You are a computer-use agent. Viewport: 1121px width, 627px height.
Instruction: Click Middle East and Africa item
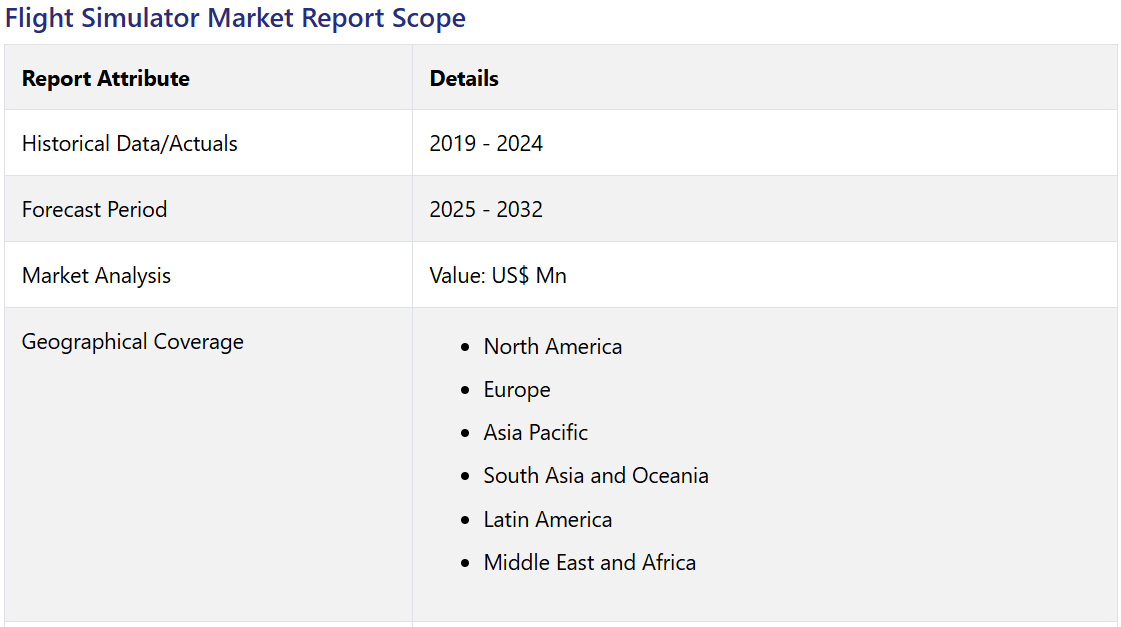[590, 563]
